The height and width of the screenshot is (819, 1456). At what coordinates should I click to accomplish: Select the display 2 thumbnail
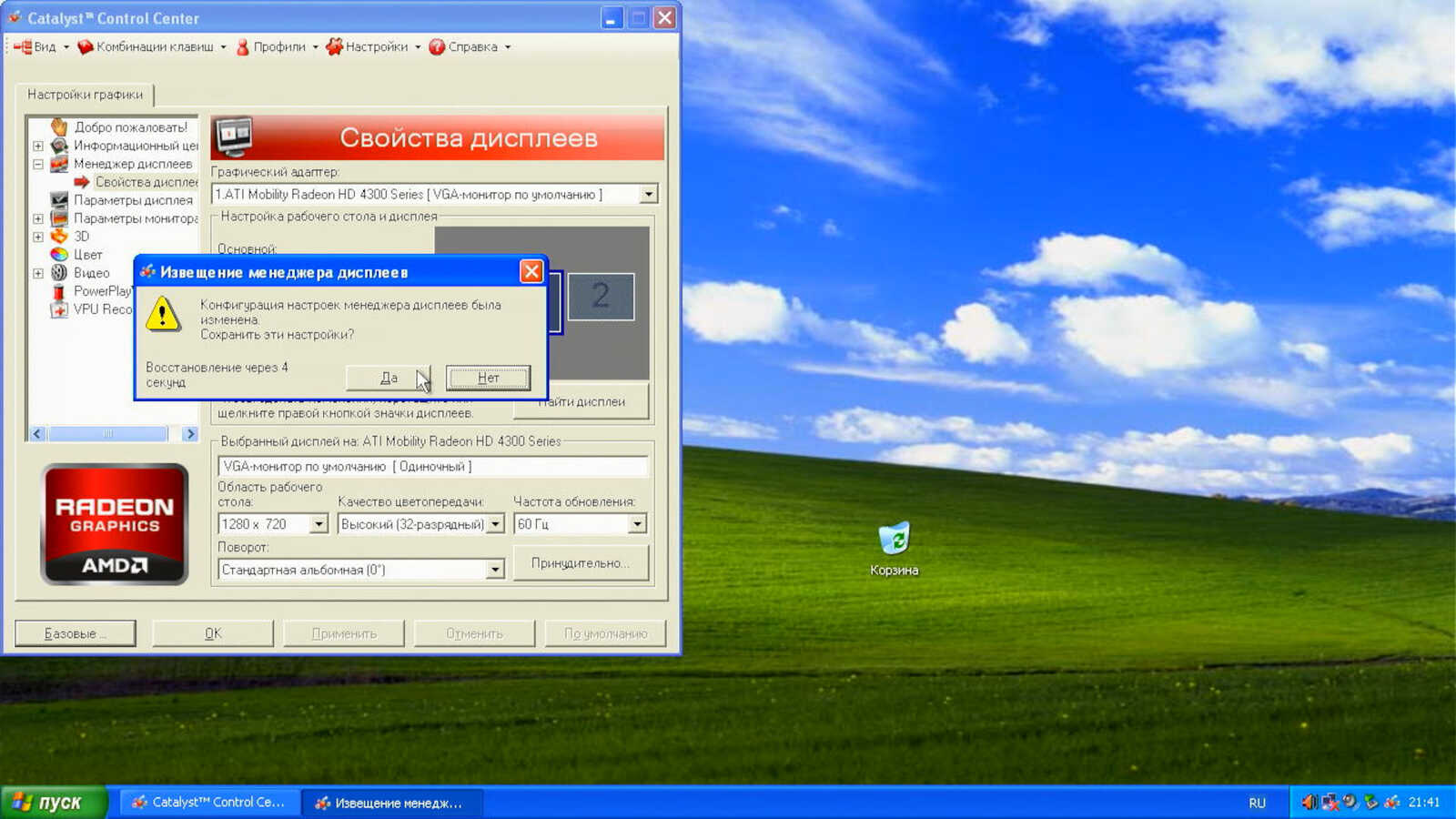point(601,296)
